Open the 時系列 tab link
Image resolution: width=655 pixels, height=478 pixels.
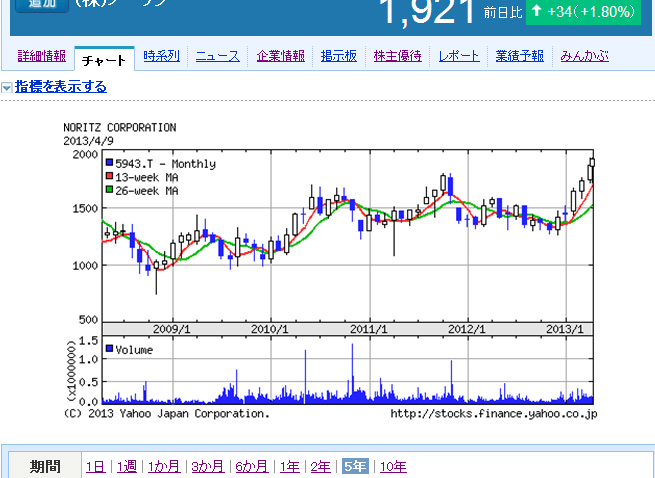[161, 56]
